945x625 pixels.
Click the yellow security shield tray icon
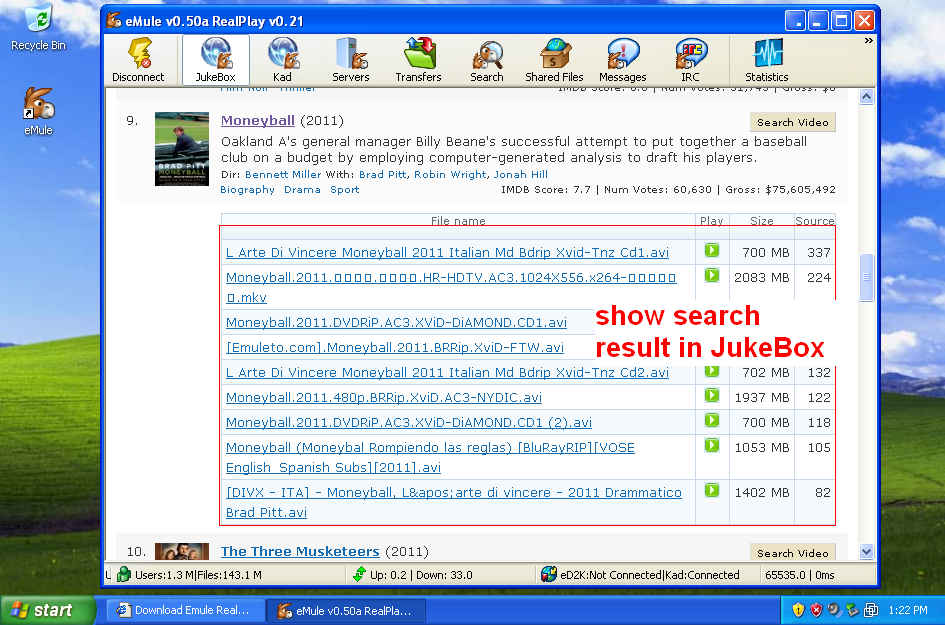(798, 610)
